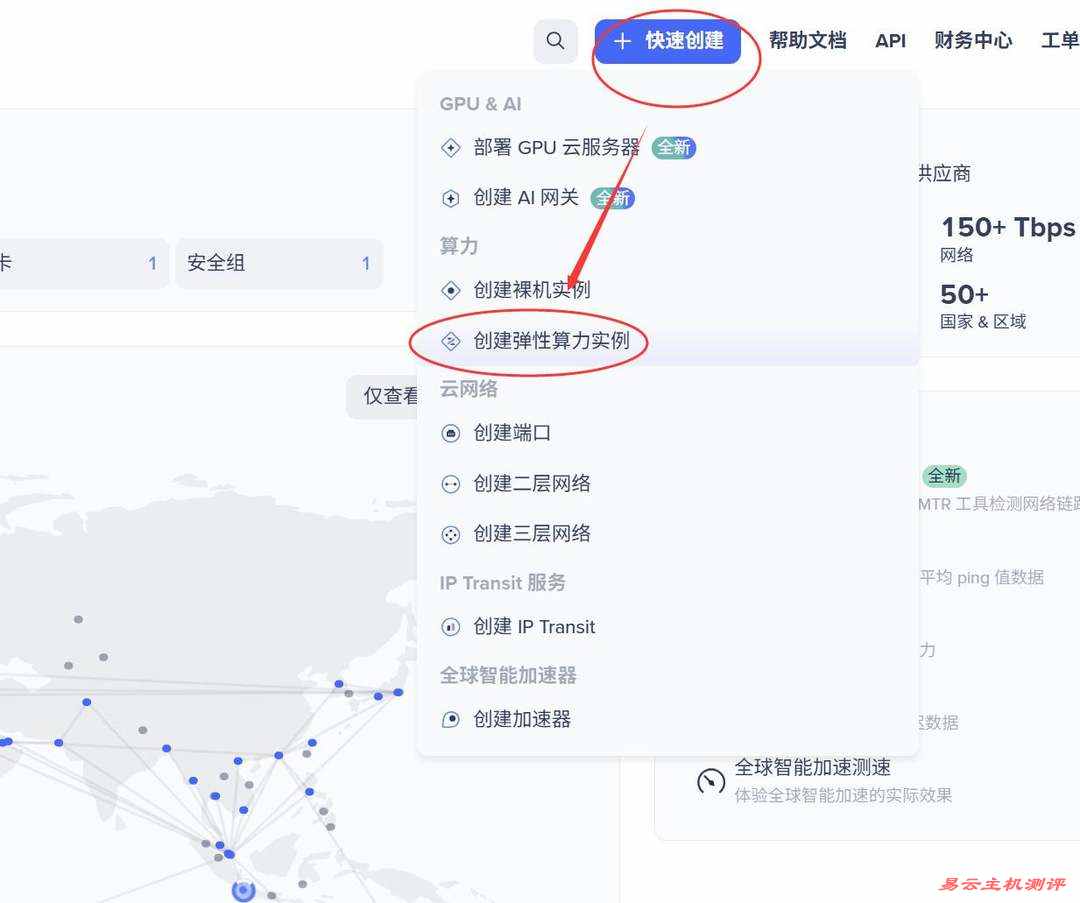The image size is (1080, 903).
Task: Click the 创建三层网络 icon
Action: [451, 534]
